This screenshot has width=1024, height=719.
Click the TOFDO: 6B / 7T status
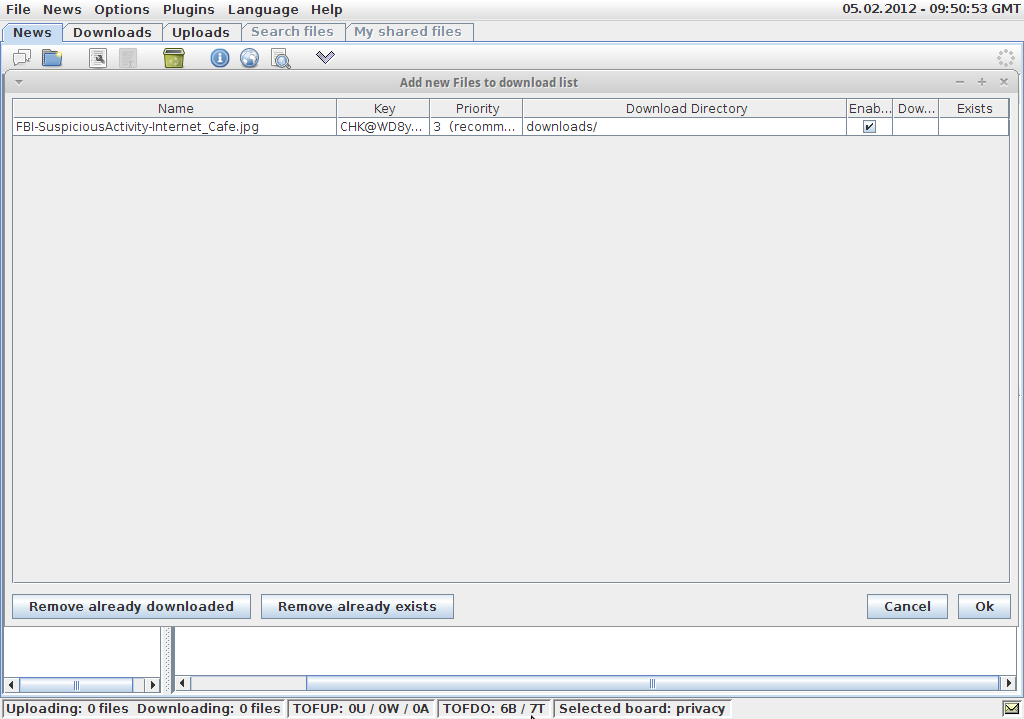coord(494,709)
